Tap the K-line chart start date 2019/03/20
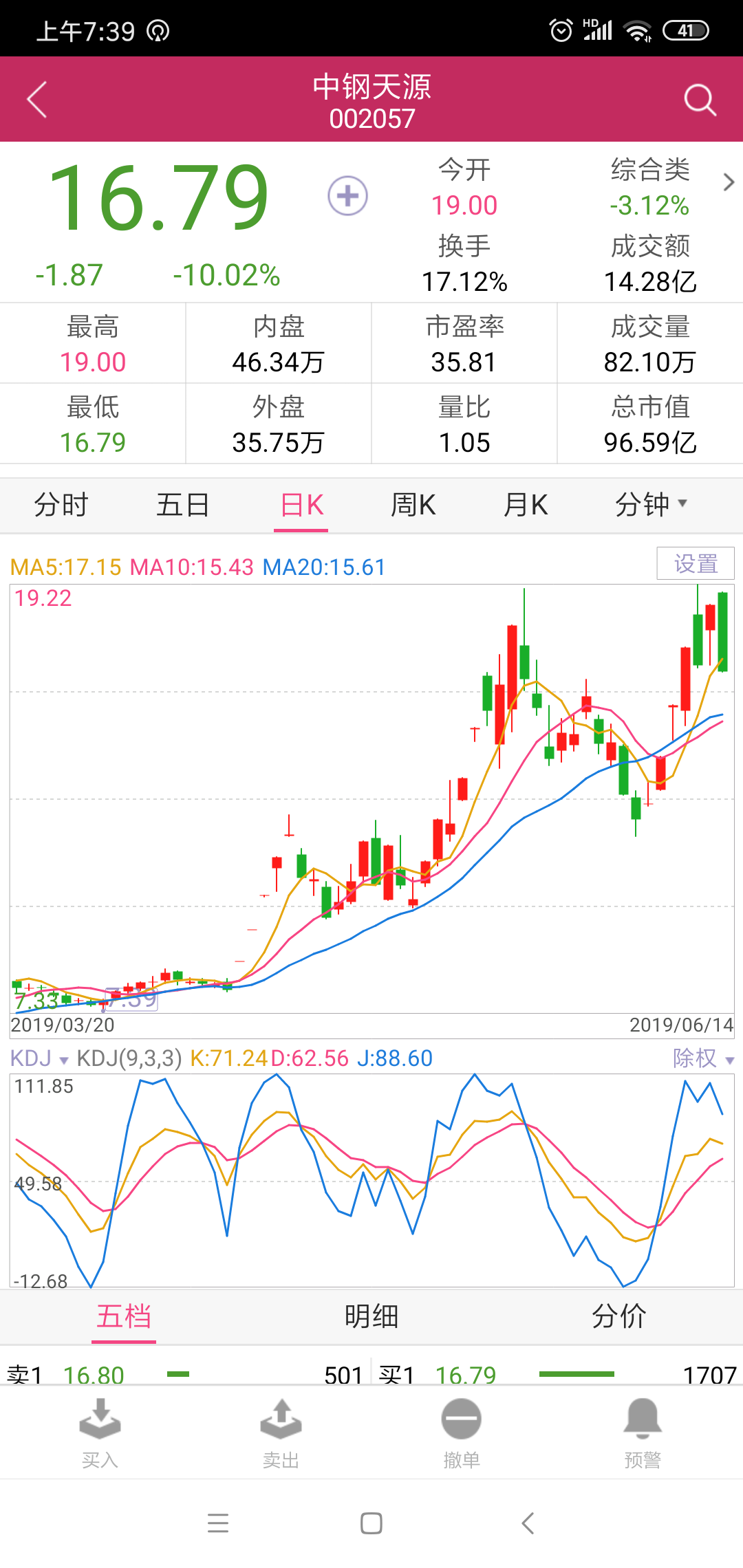 pos(63,1025)
